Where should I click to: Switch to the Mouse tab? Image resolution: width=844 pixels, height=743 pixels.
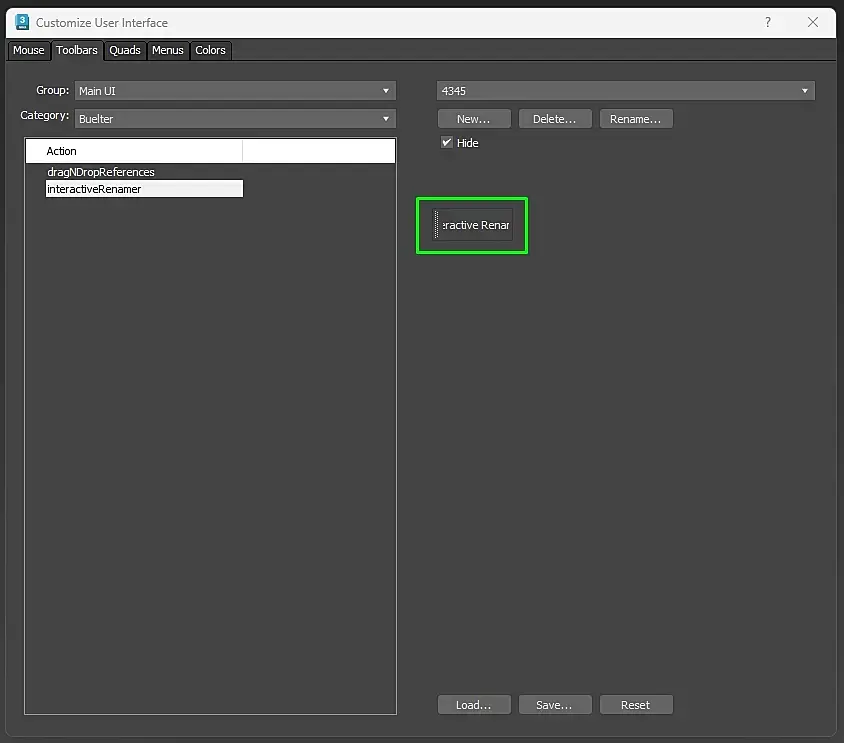(29, 50)
